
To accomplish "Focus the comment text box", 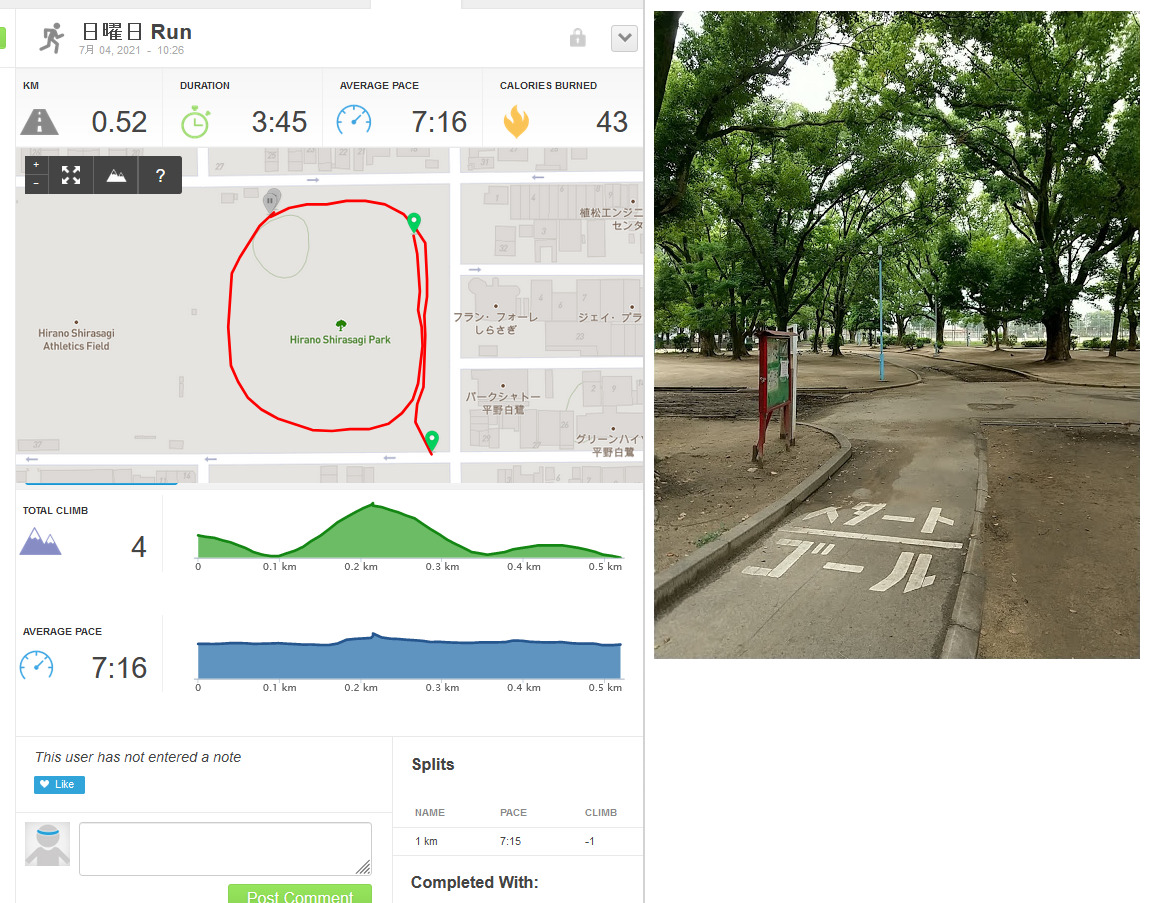I will coord(226,849).
